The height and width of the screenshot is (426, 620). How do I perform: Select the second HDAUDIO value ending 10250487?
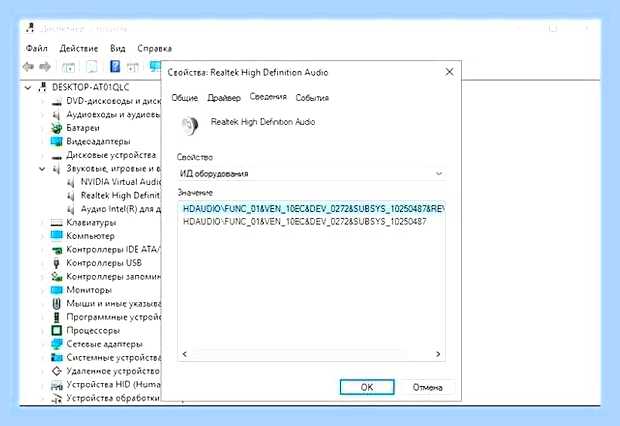[x=304, y=222]
